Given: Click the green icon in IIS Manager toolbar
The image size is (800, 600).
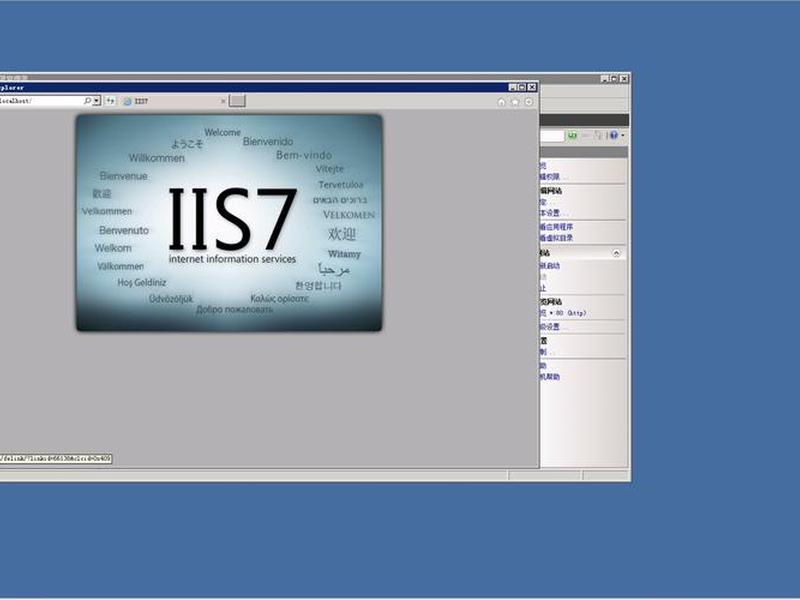Looking at the screenshot, I should point(572,135).
